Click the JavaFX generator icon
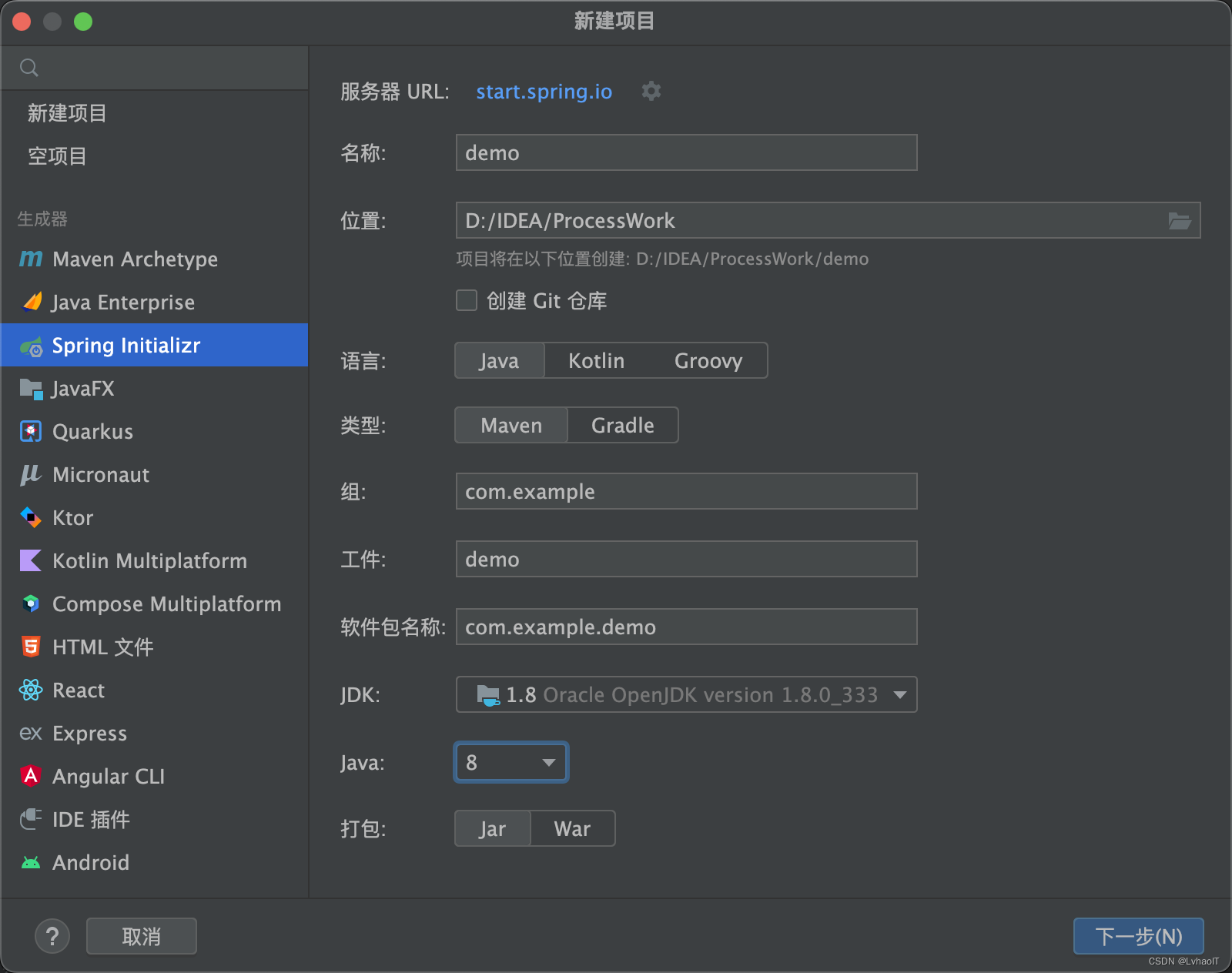The width and height of the screenshot is (1232, 973). click(x=31, y=389)
